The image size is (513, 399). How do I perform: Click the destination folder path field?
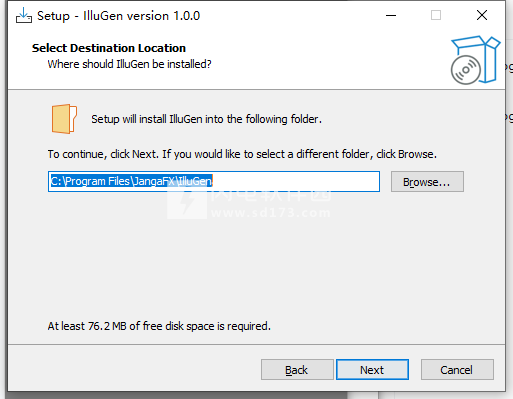pos(214,181)
